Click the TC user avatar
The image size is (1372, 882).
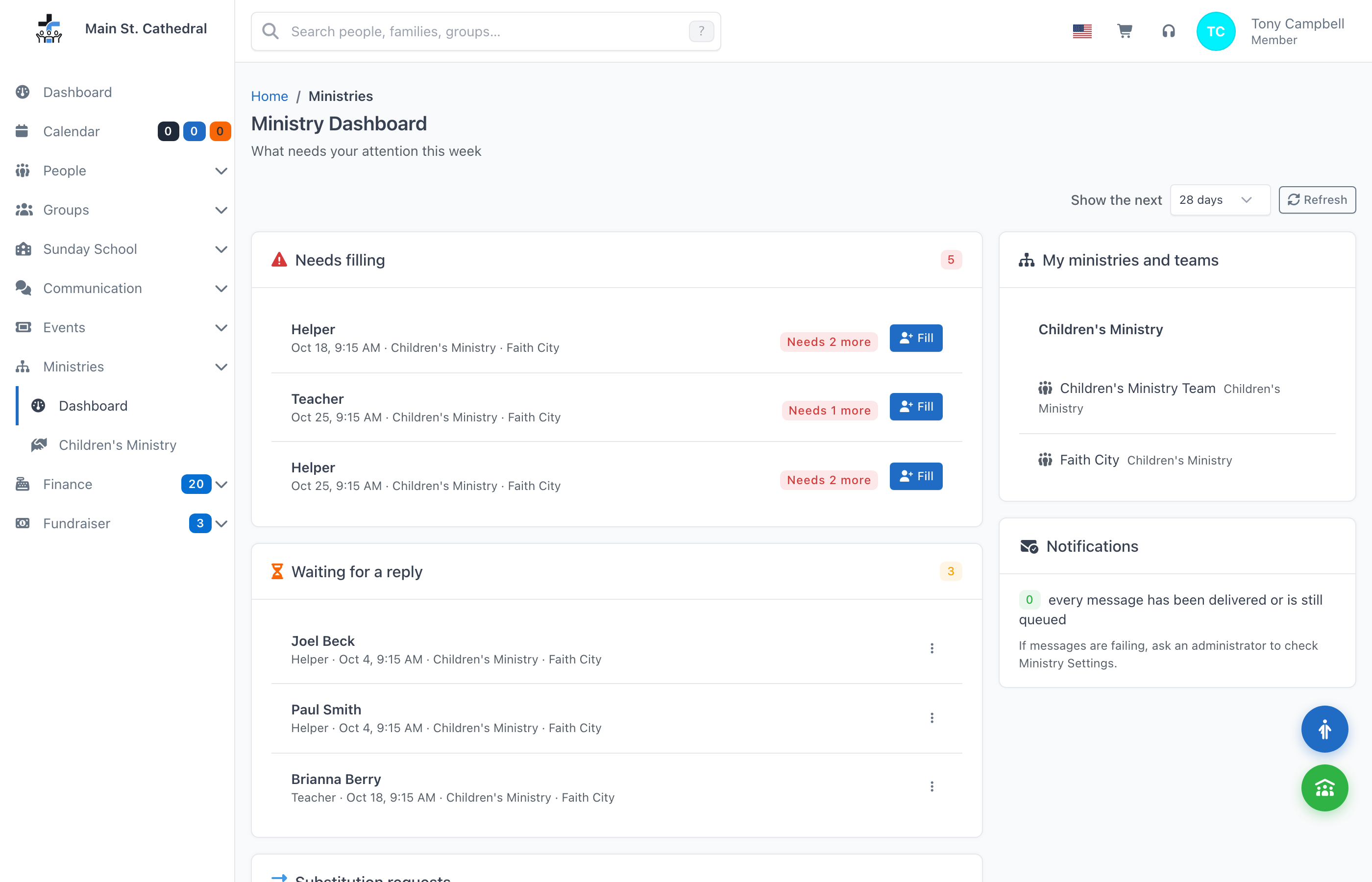1215,31
